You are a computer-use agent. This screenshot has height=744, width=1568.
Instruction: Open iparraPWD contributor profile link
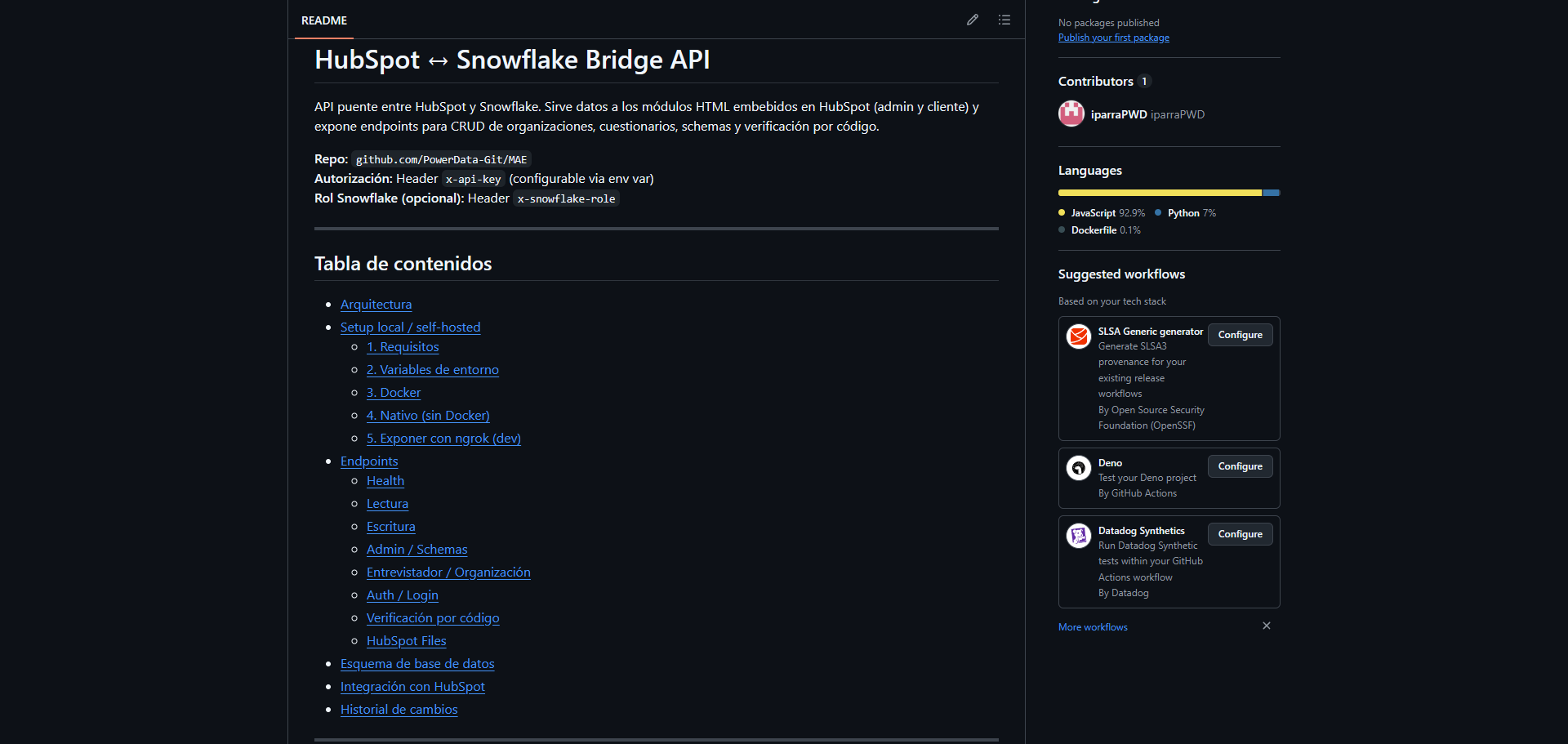[x=1147, y=114]
